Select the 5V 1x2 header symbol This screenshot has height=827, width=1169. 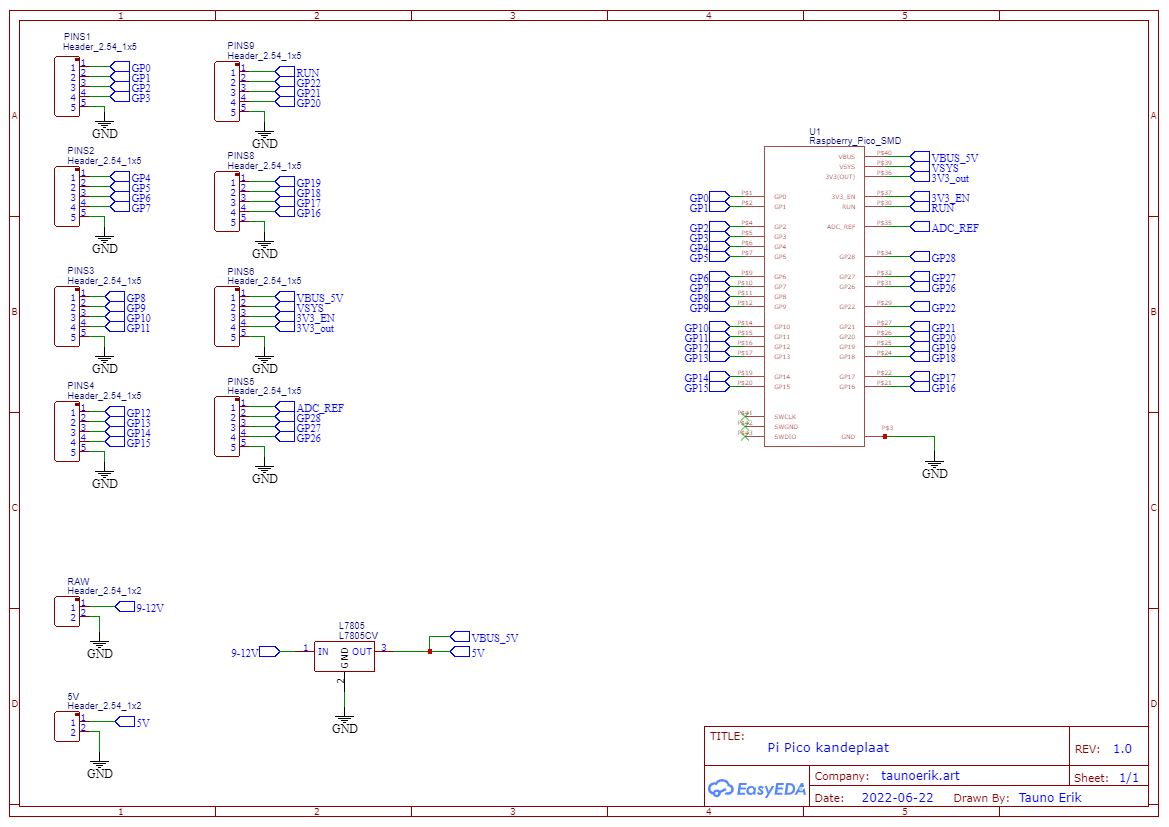coord(67,726)
